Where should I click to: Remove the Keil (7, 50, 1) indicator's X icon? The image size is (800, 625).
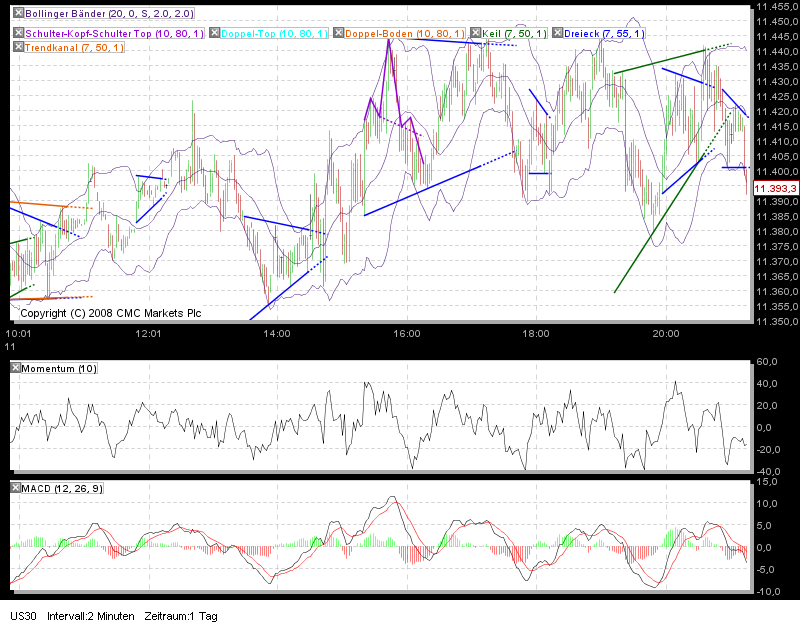coord(476,33)
